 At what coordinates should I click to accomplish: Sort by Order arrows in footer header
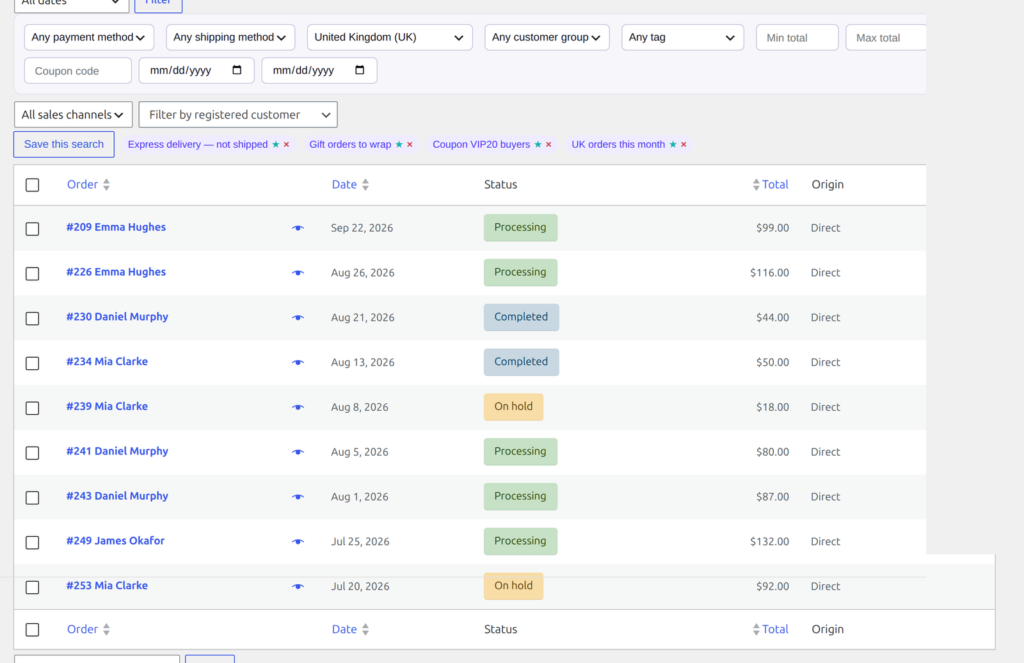pos(106,630)
